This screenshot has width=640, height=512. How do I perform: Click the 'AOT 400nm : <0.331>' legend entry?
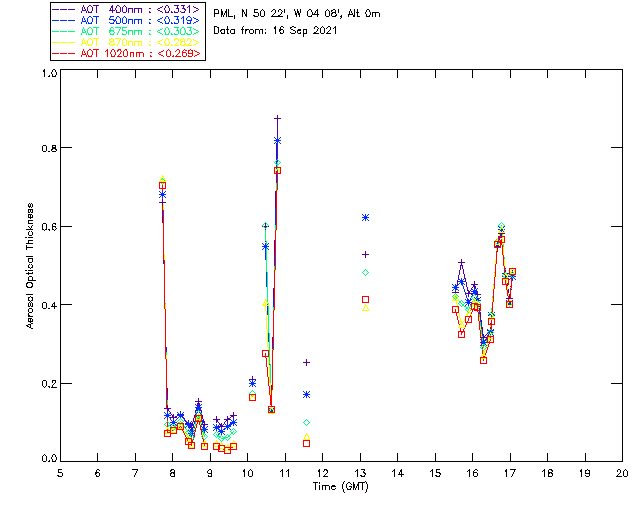pos(127,9)
